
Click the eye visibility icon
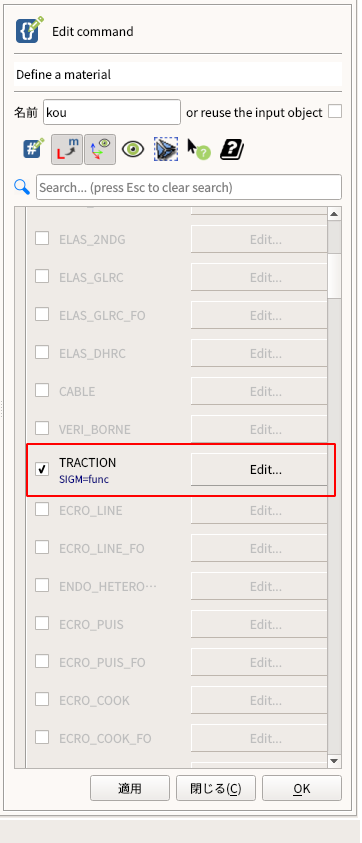[133, 149]
